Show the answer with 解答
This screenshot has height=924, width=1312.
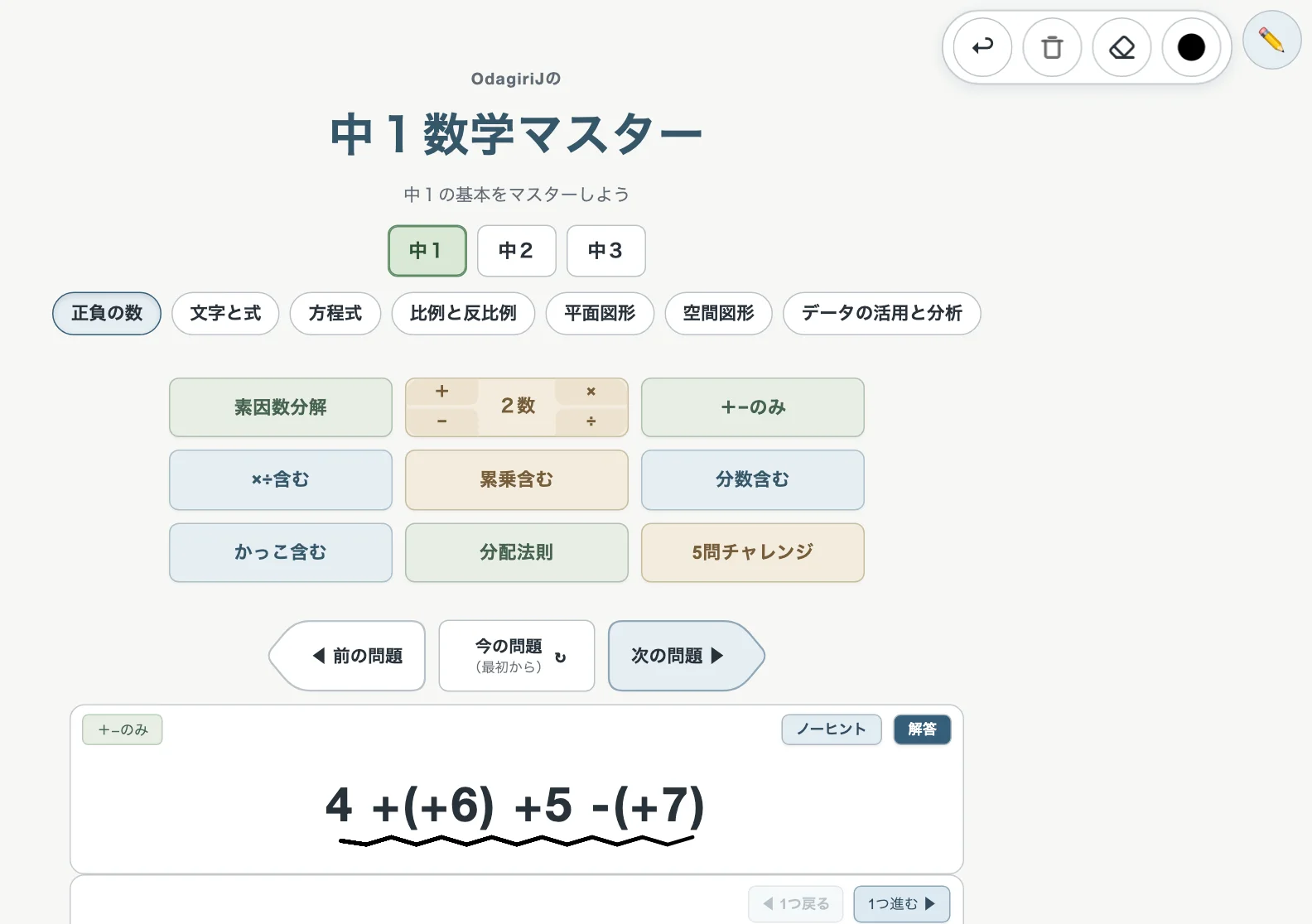coord(922,729)
